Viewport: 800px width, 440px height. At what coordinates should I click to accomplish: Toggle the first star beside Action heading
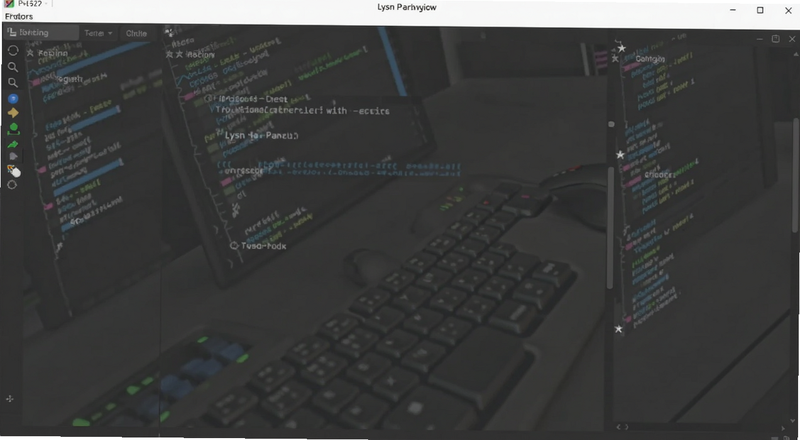(170, 54)
